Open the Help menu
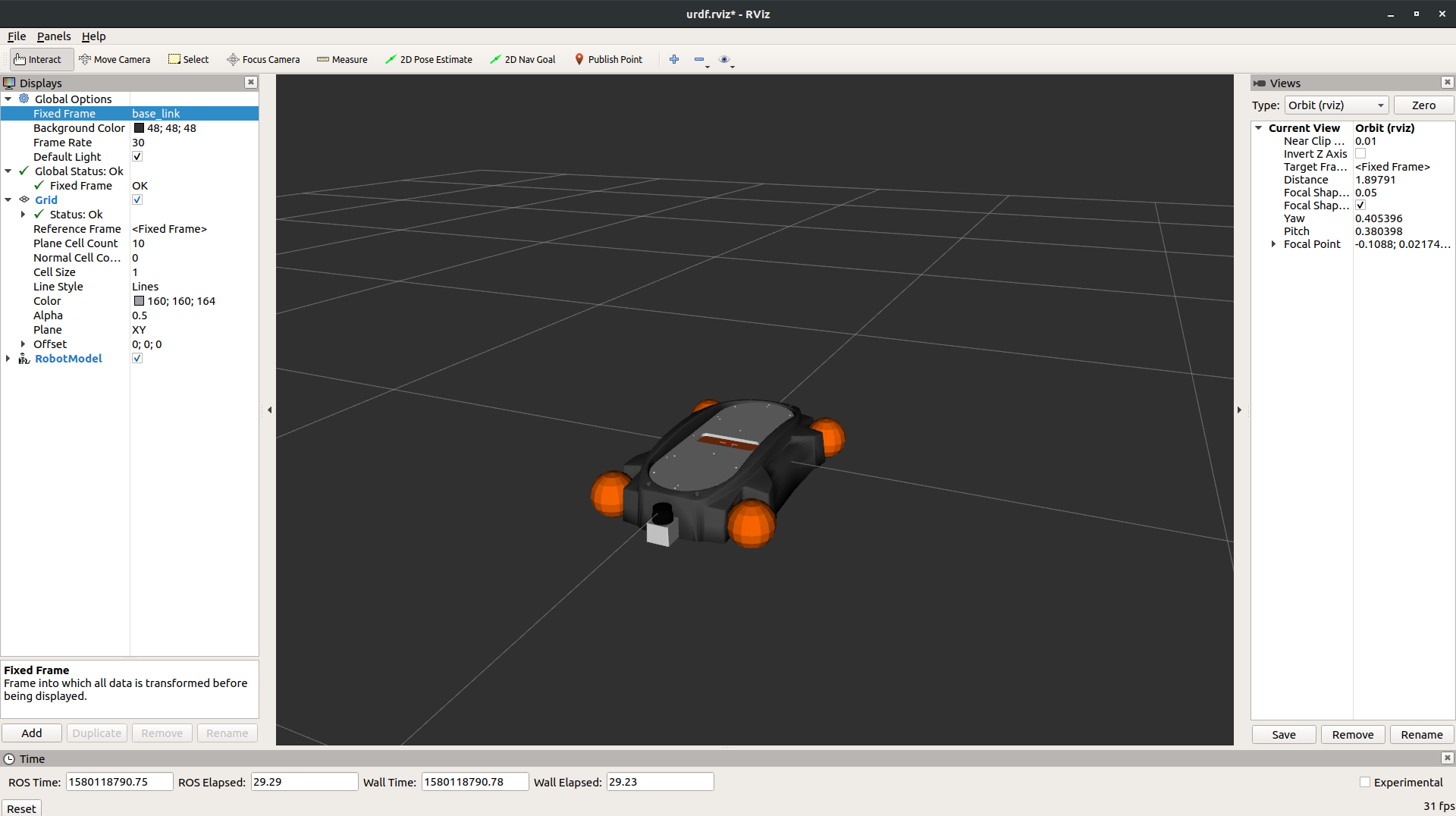 pos(94,36)
